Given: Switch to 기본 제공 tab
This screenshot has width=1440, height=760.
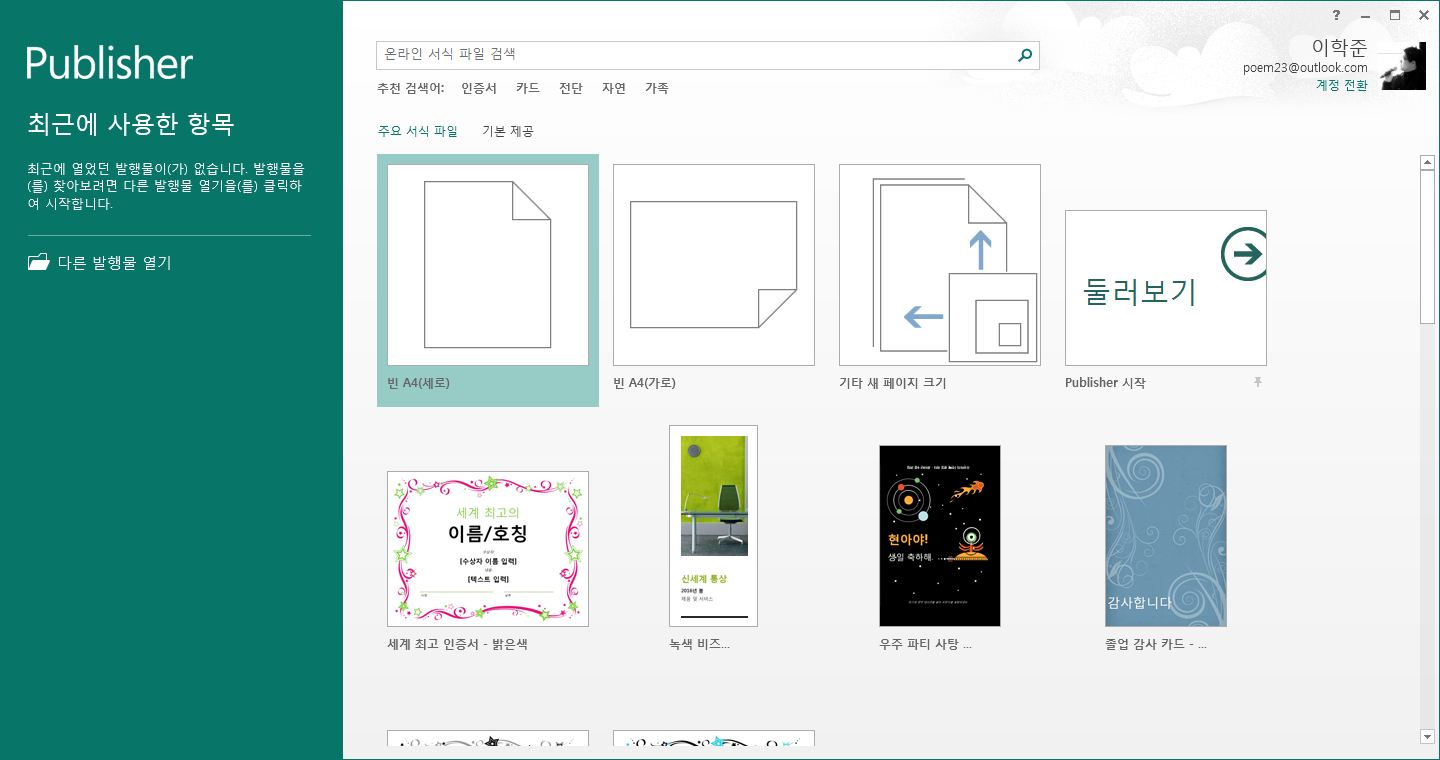Looking at the screenshot, I should tap(508, 131).
